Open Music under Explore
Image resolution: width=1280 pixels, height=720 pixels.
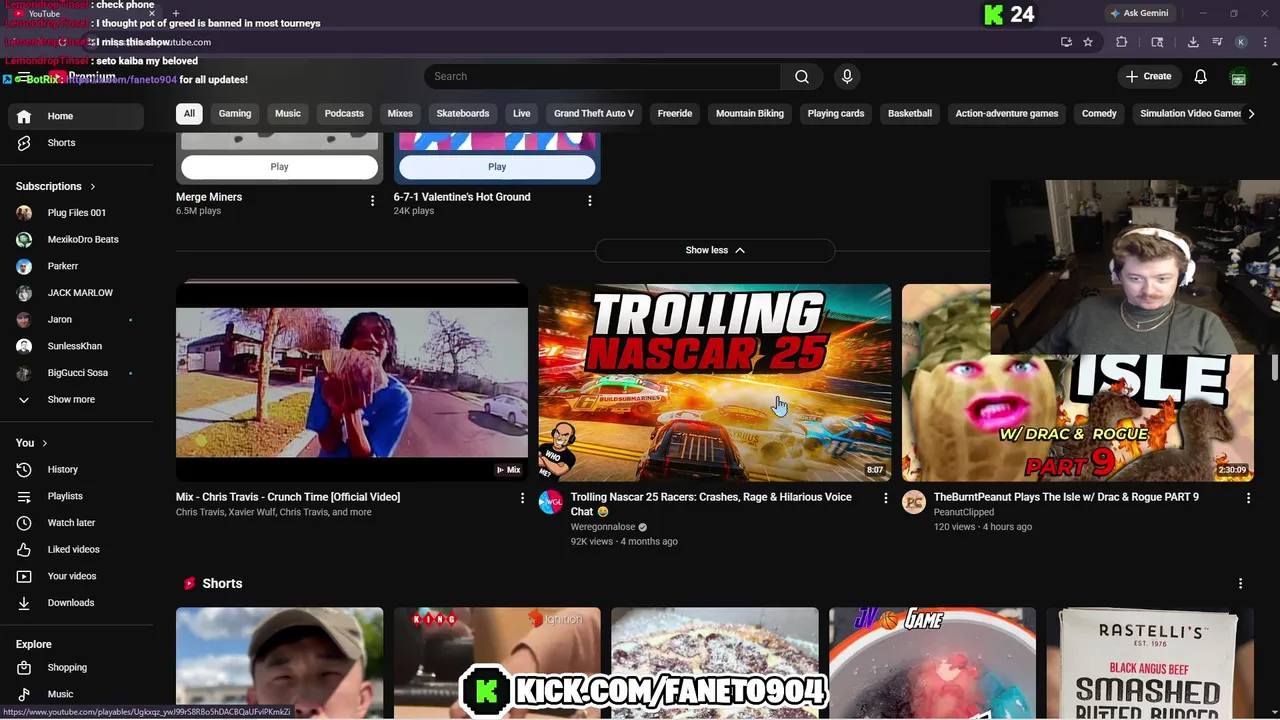(x=76, y=694)
